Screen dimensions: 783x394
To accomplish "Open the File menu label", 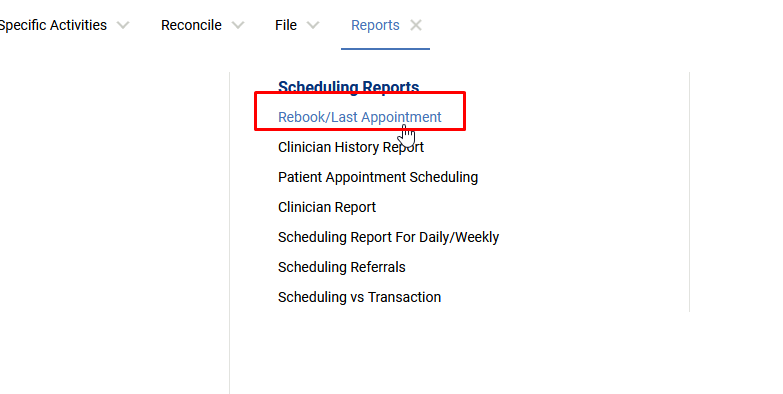I will click(x=286, y=25).
